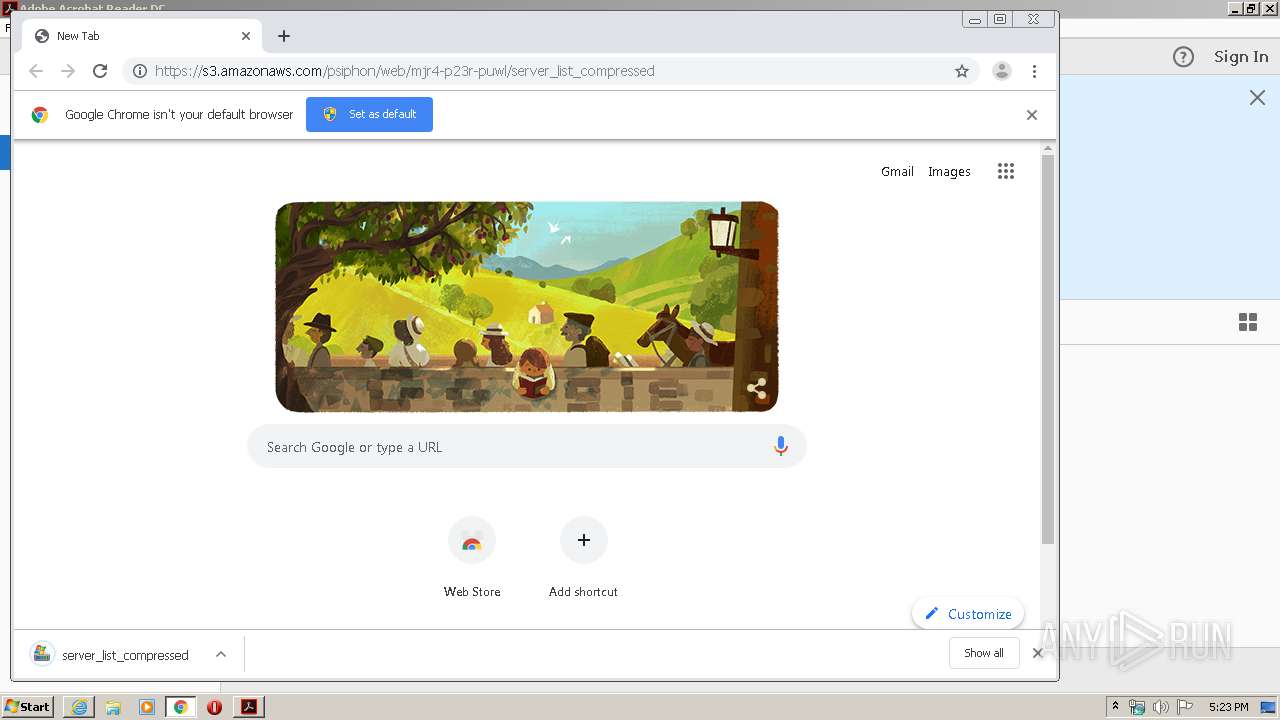Start voice search with microphone

781,447
